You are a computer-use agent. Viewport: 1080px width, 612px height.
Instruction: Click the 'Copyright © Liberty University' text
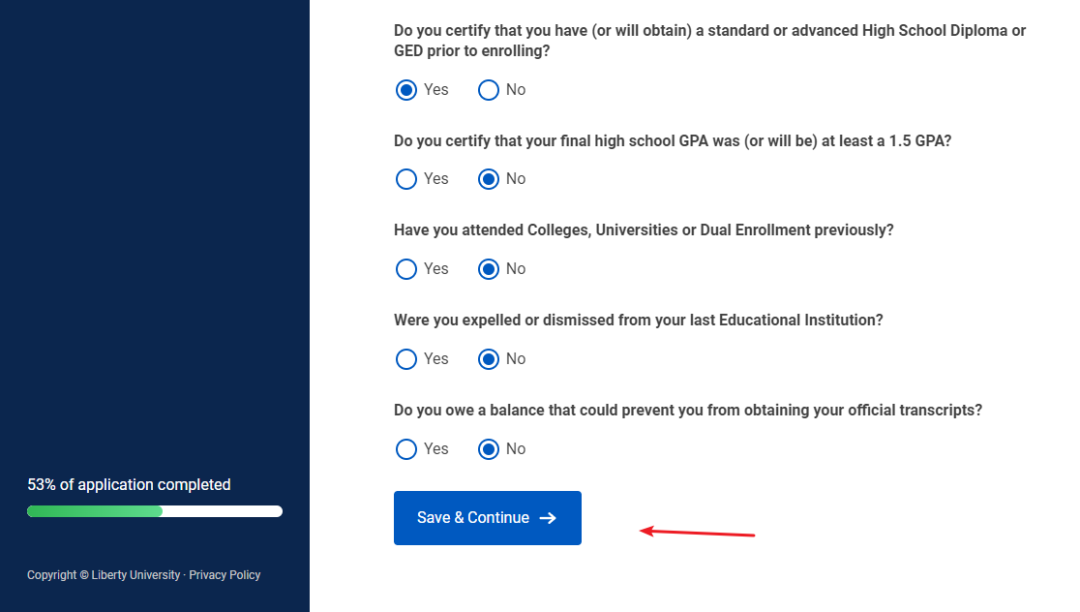point(103,575)
